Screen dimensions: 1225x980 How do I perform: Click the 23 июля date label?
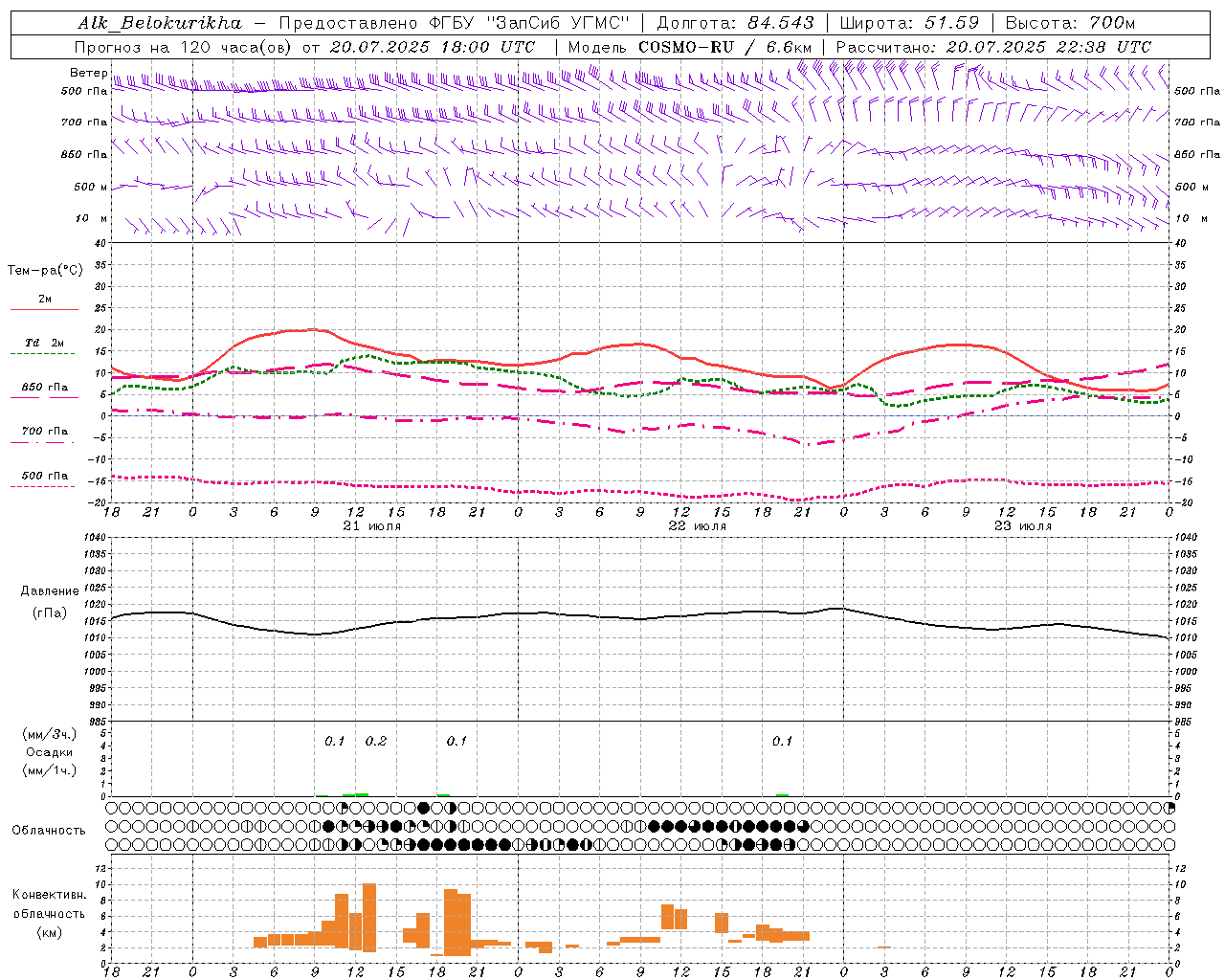click(x=1023, y=526)
